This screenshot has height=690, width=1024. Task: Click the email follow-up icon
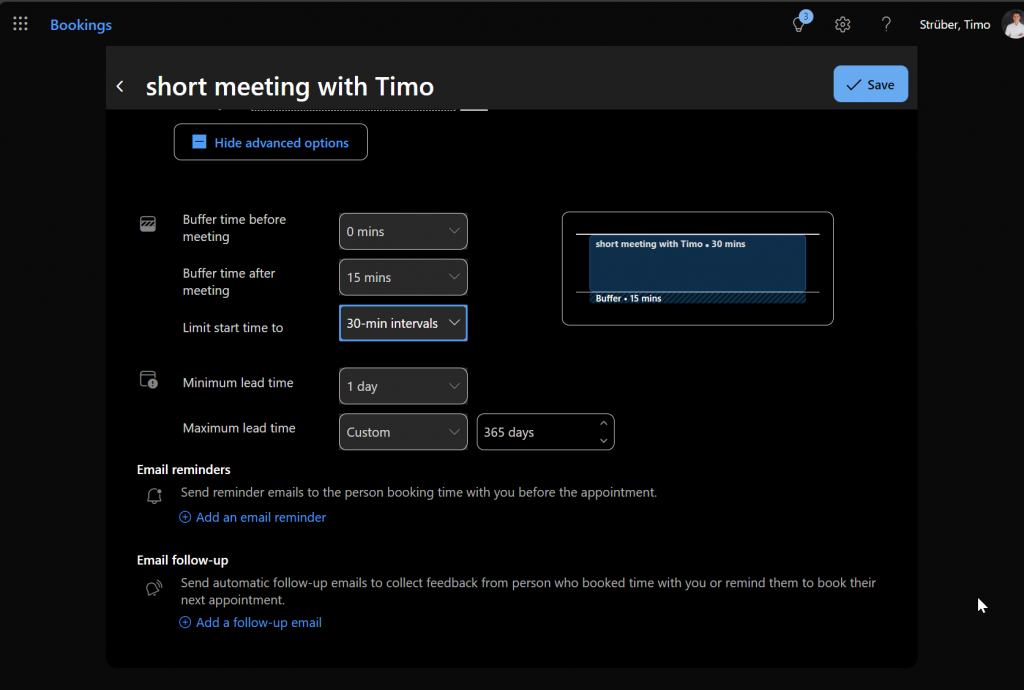pyautogui.click(x=154, y=588)
